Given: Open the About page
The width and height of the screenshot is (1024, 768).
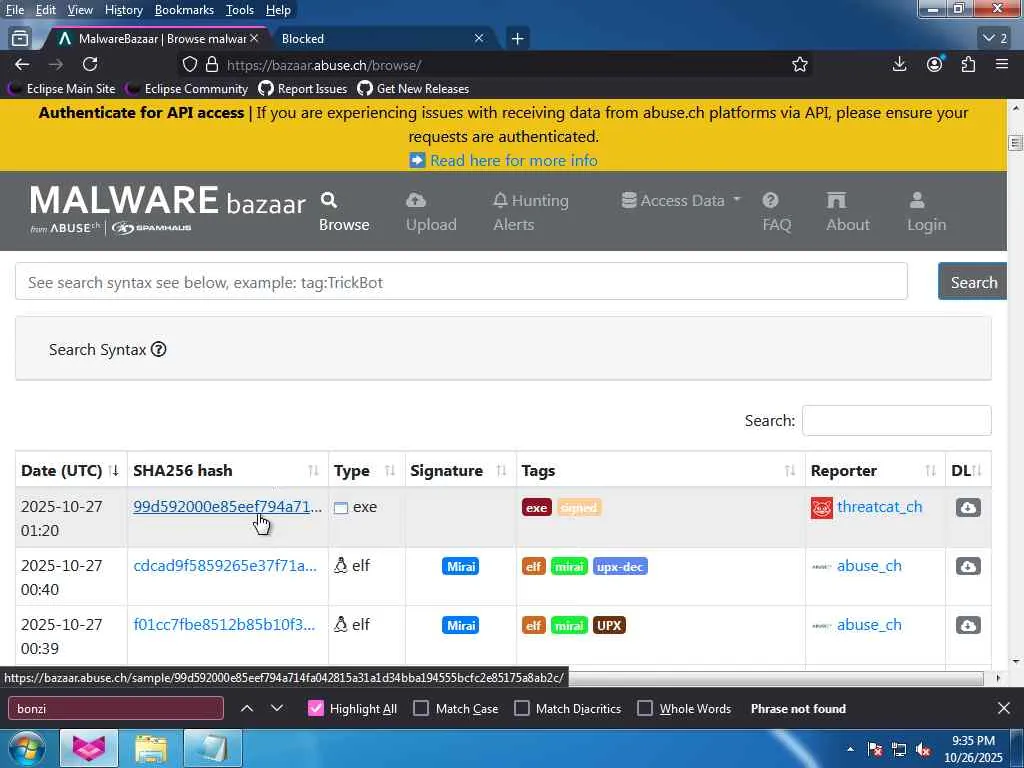Looking at the screenshot, I should 848,212.
